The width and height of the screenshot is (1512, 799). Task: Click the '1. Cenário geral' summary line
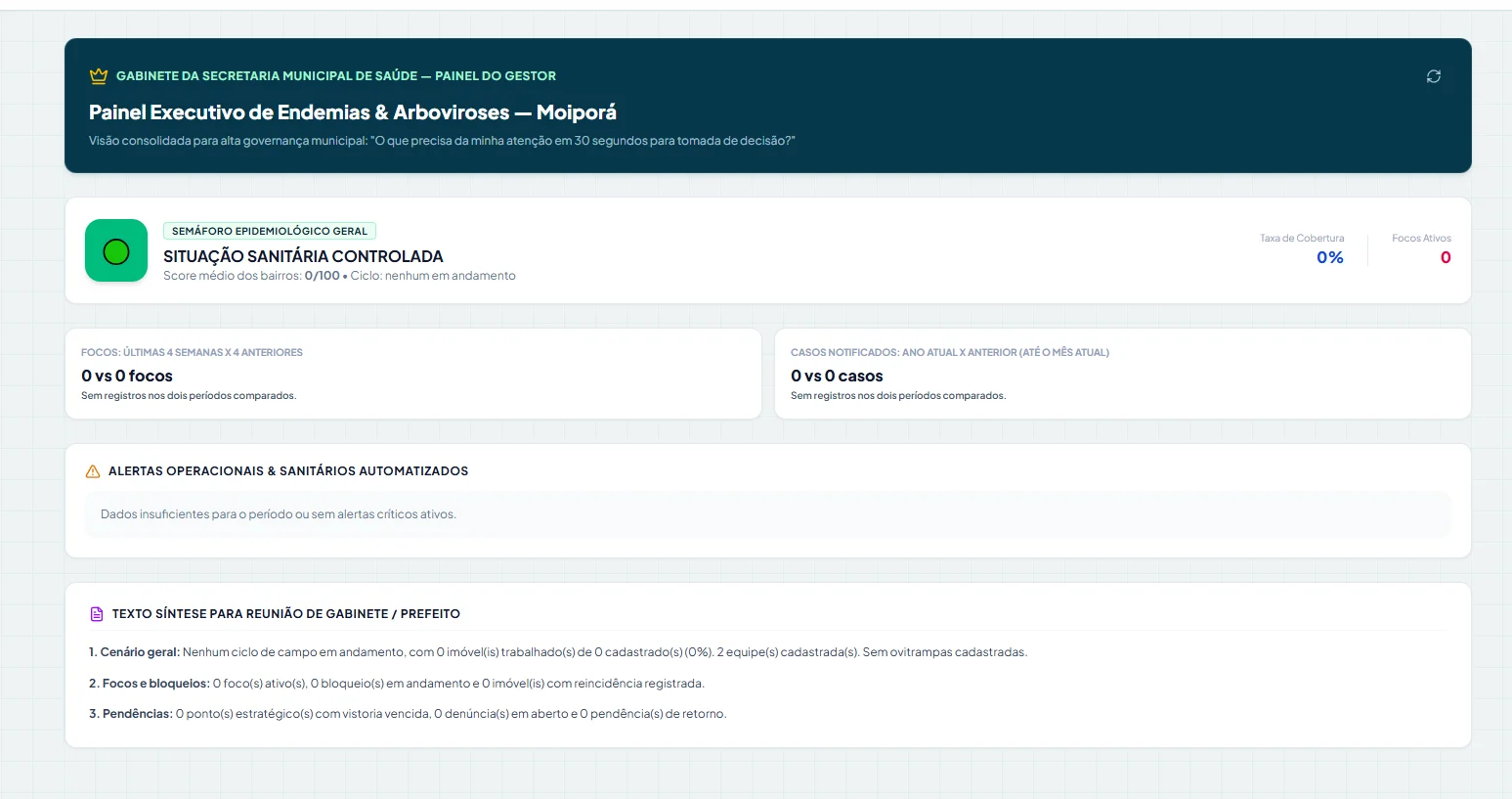click(x=558, y=652)
